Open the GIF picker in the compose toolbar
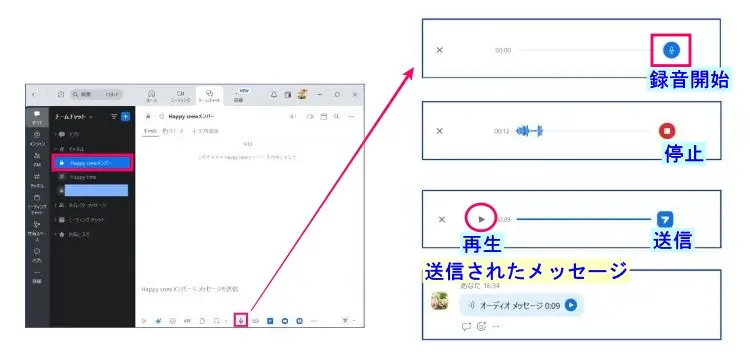750x360 pixels. point(187,321)
